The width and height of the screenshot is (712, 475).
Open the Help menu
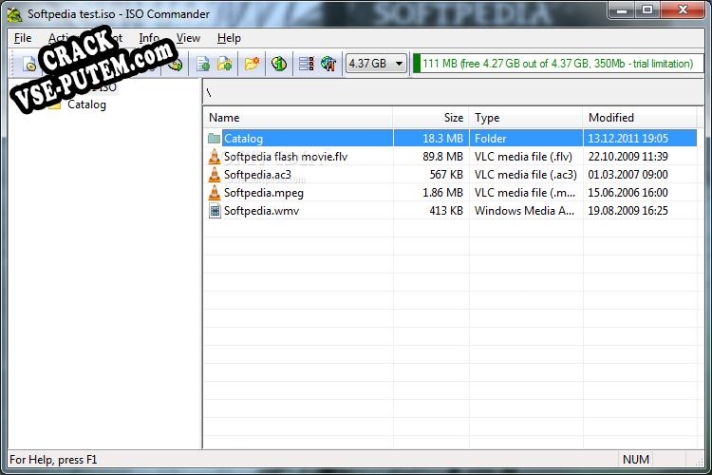(x=229, y=38)
